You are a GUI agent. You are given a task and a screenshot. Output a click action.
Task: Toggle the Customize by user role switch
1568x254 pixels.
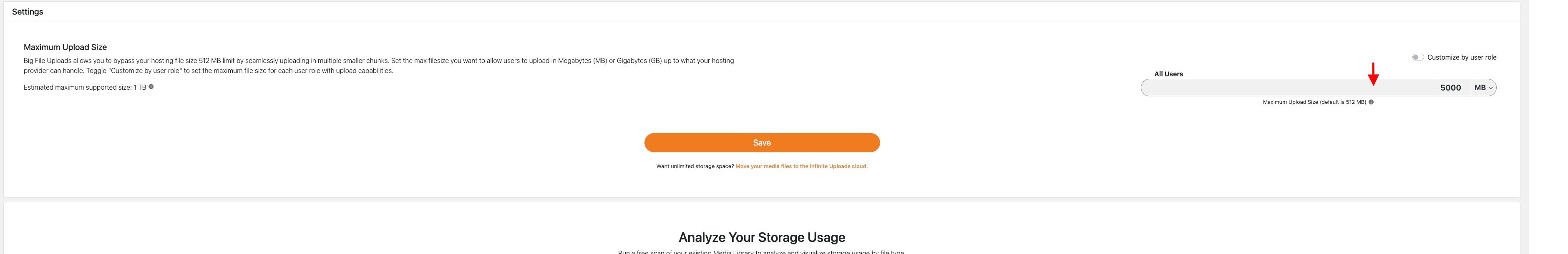pyautogui.click(x=1418, y=57)
